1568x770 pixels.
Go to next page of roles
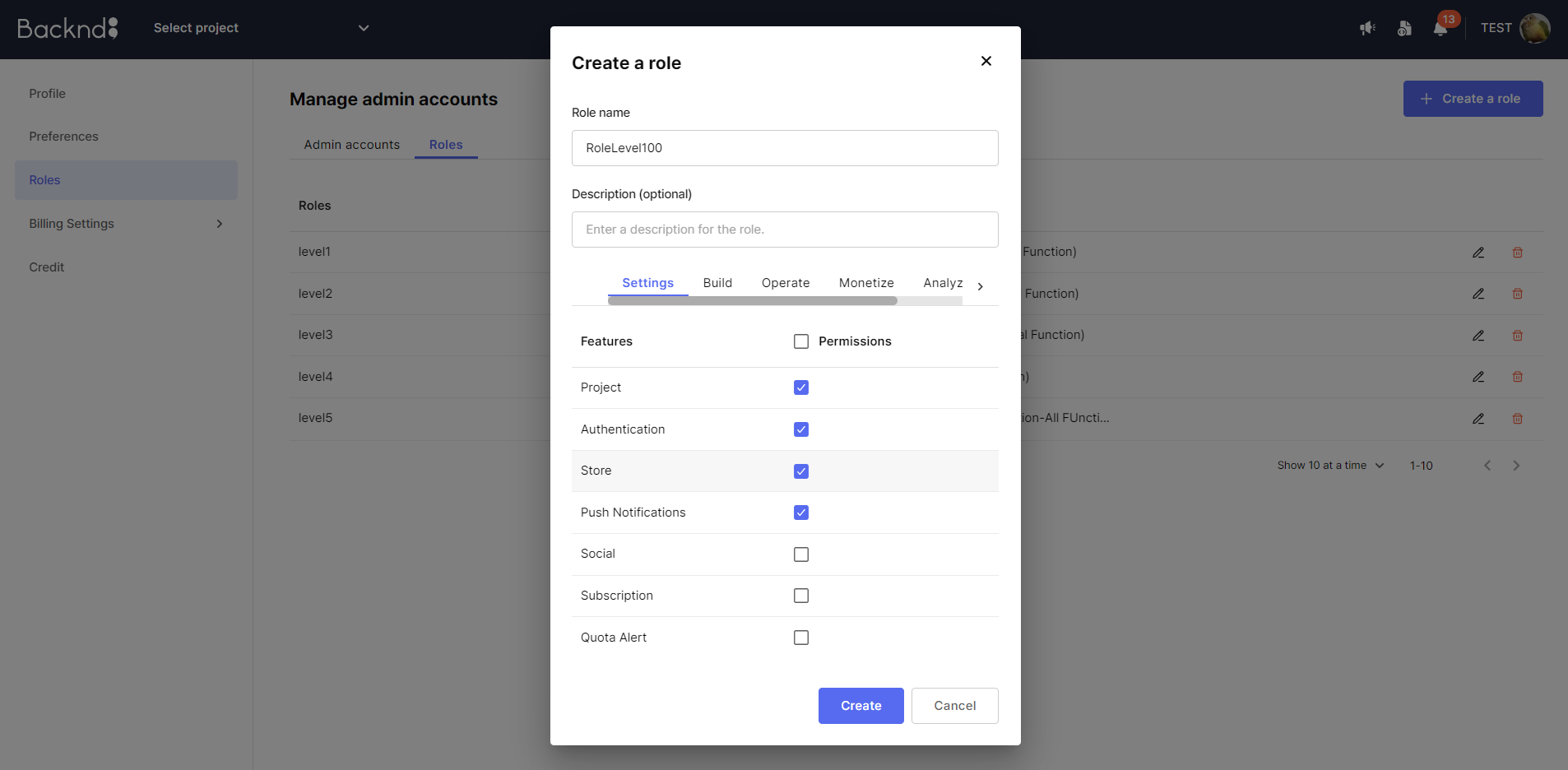click(1516, 466)
